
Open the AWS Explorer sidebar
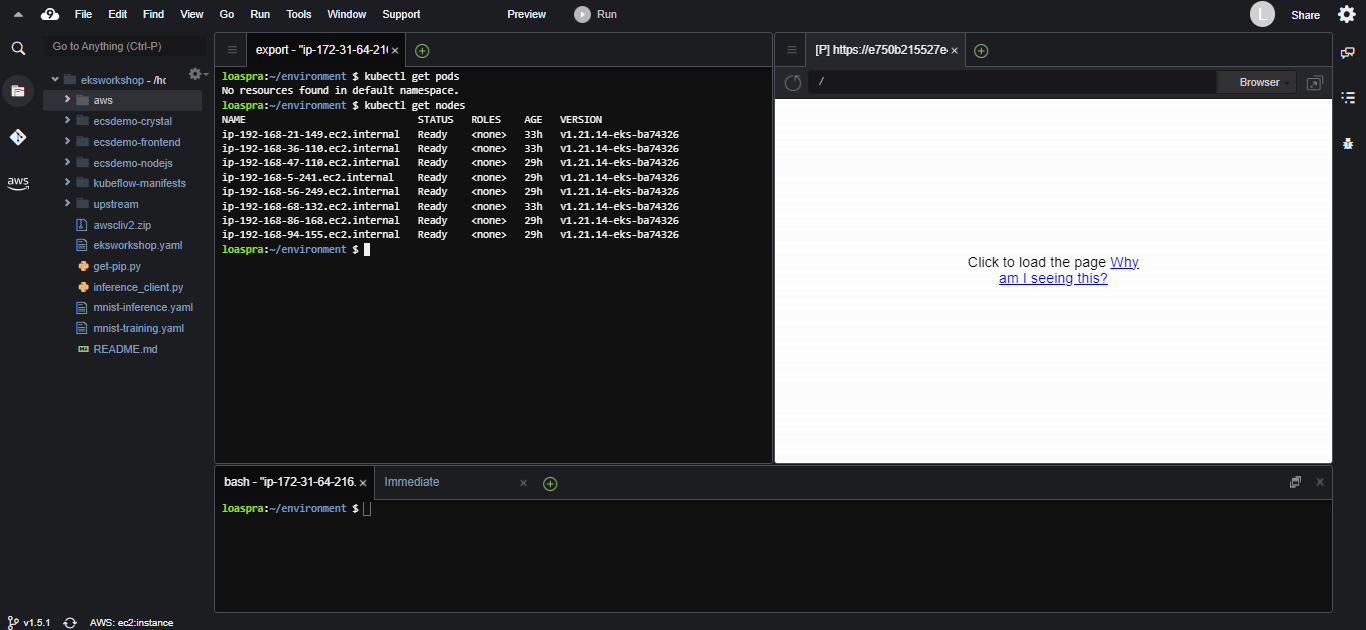tap(18, 182)
